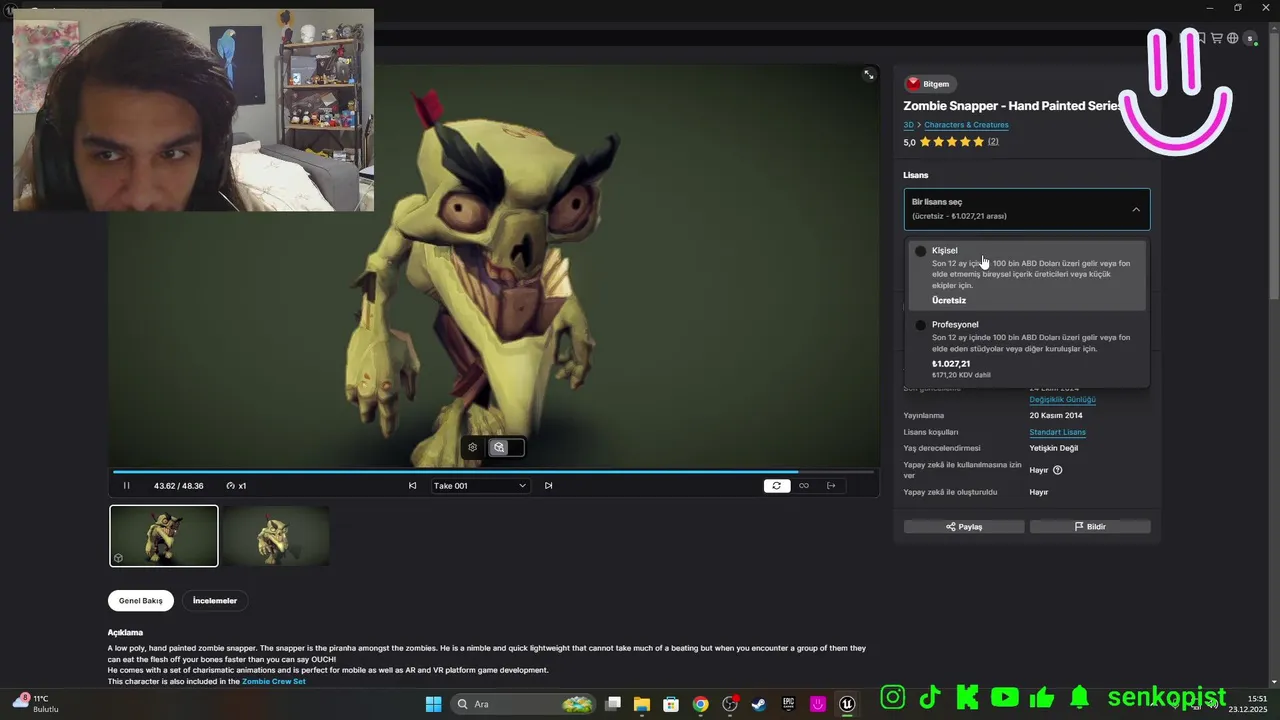The image size is (1280, 720).
Task: Click the 43.62 / 48.36 time readout
Action: pos(179,486)
